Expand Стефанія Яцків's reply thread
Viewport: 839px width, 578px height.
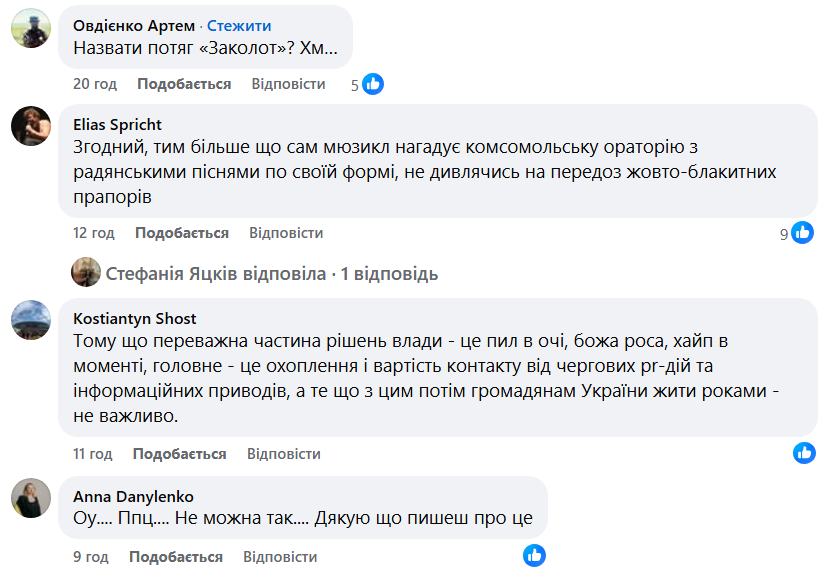click(272, 274)
